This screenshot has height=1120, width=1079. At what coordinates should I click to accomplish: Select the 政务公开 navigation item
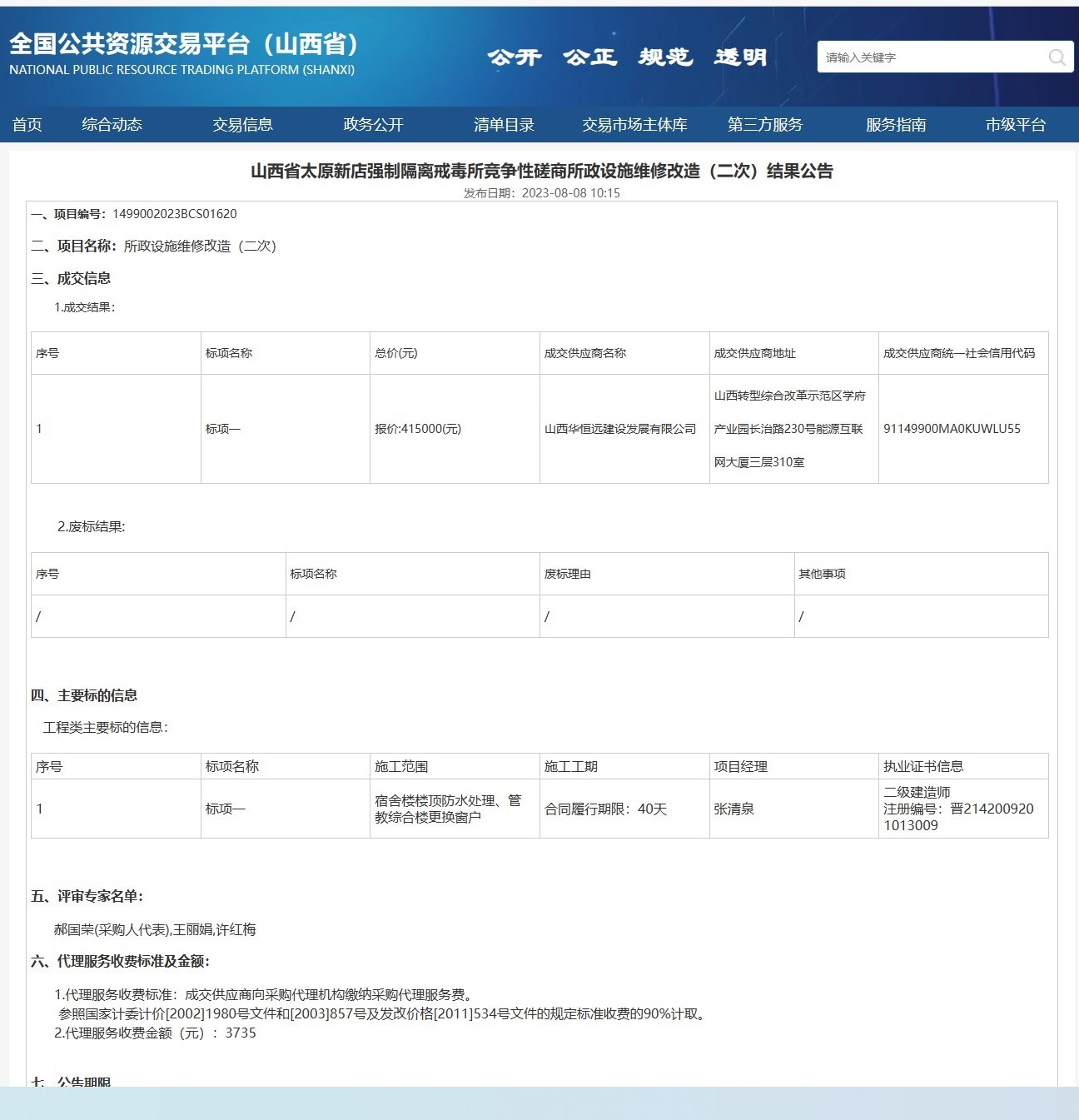click(x=373, y=125)
